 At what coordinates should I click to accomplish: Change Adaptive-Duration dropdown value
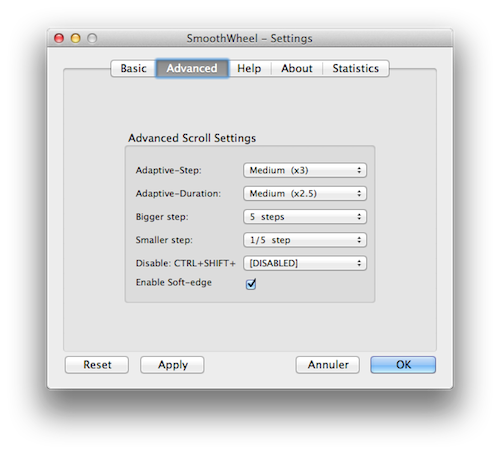coord(305,194)
